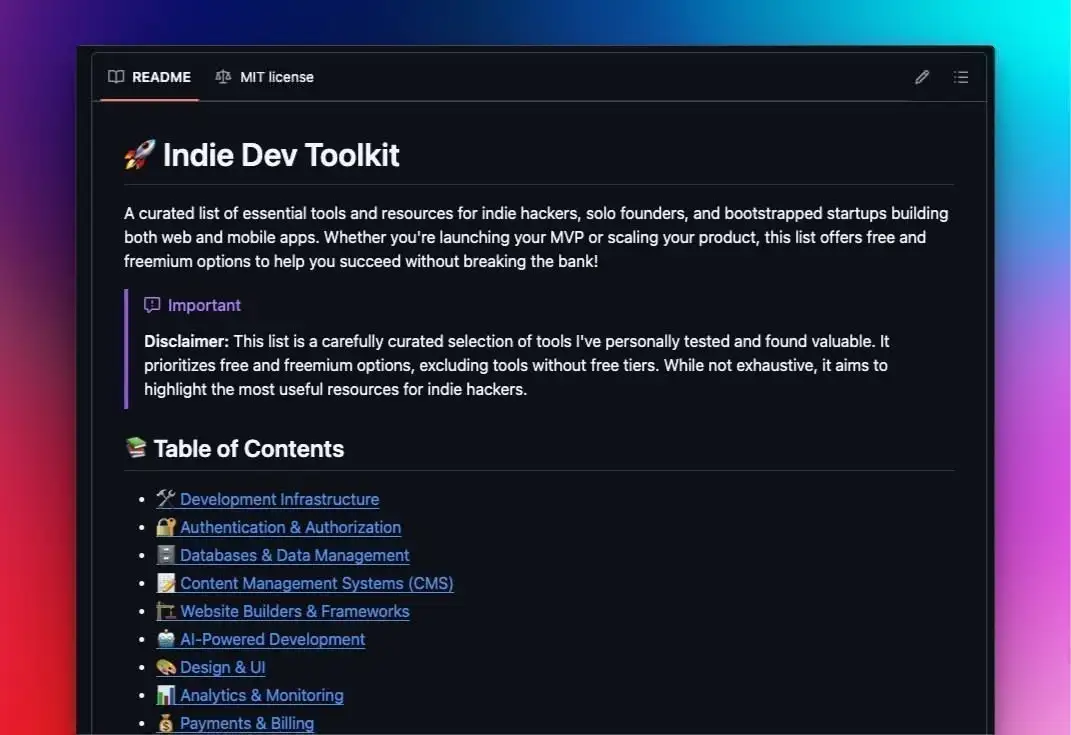1071x735 pixels.
Task: Click the rocket emoji in the page title
Action: 137,155
